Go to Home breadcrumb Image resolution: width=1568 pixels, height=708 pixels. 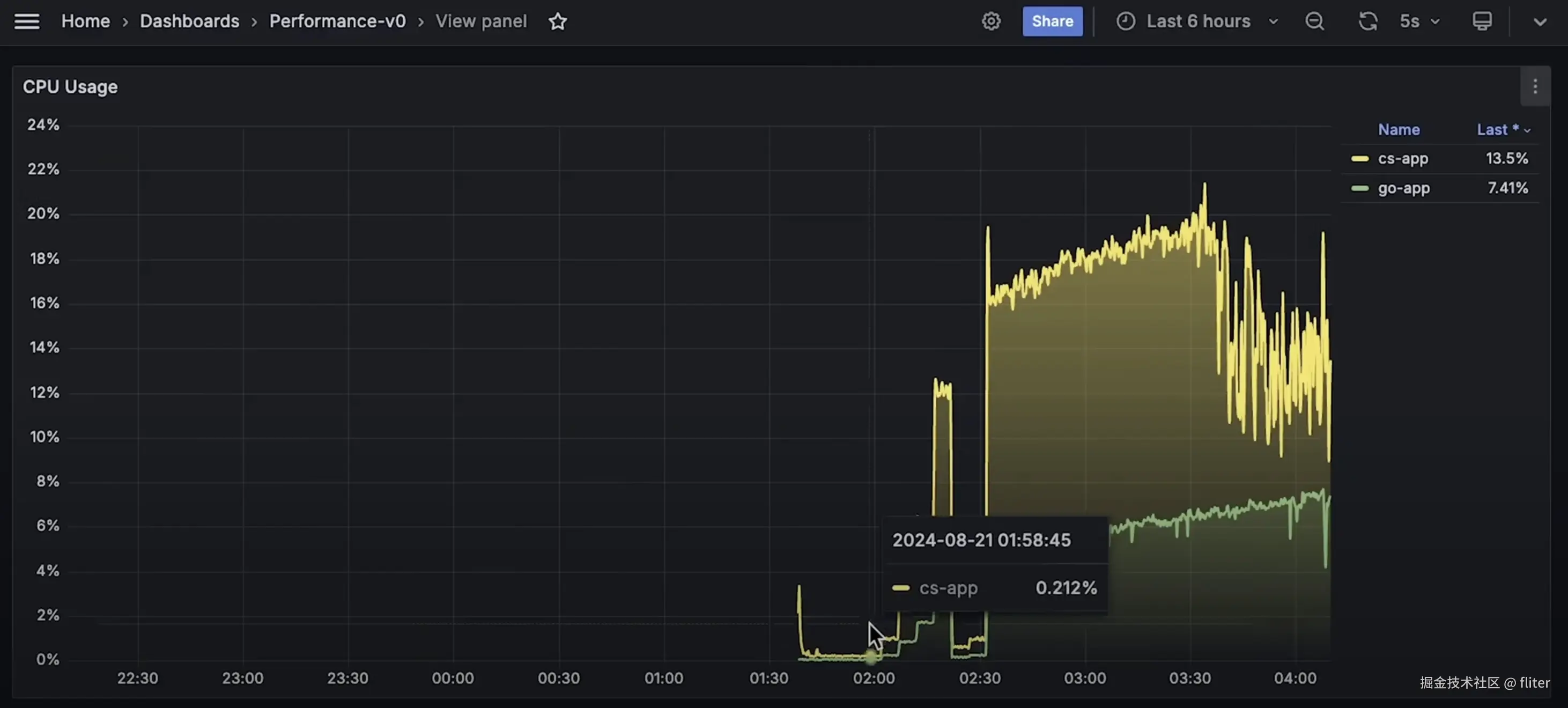point(85,21)
